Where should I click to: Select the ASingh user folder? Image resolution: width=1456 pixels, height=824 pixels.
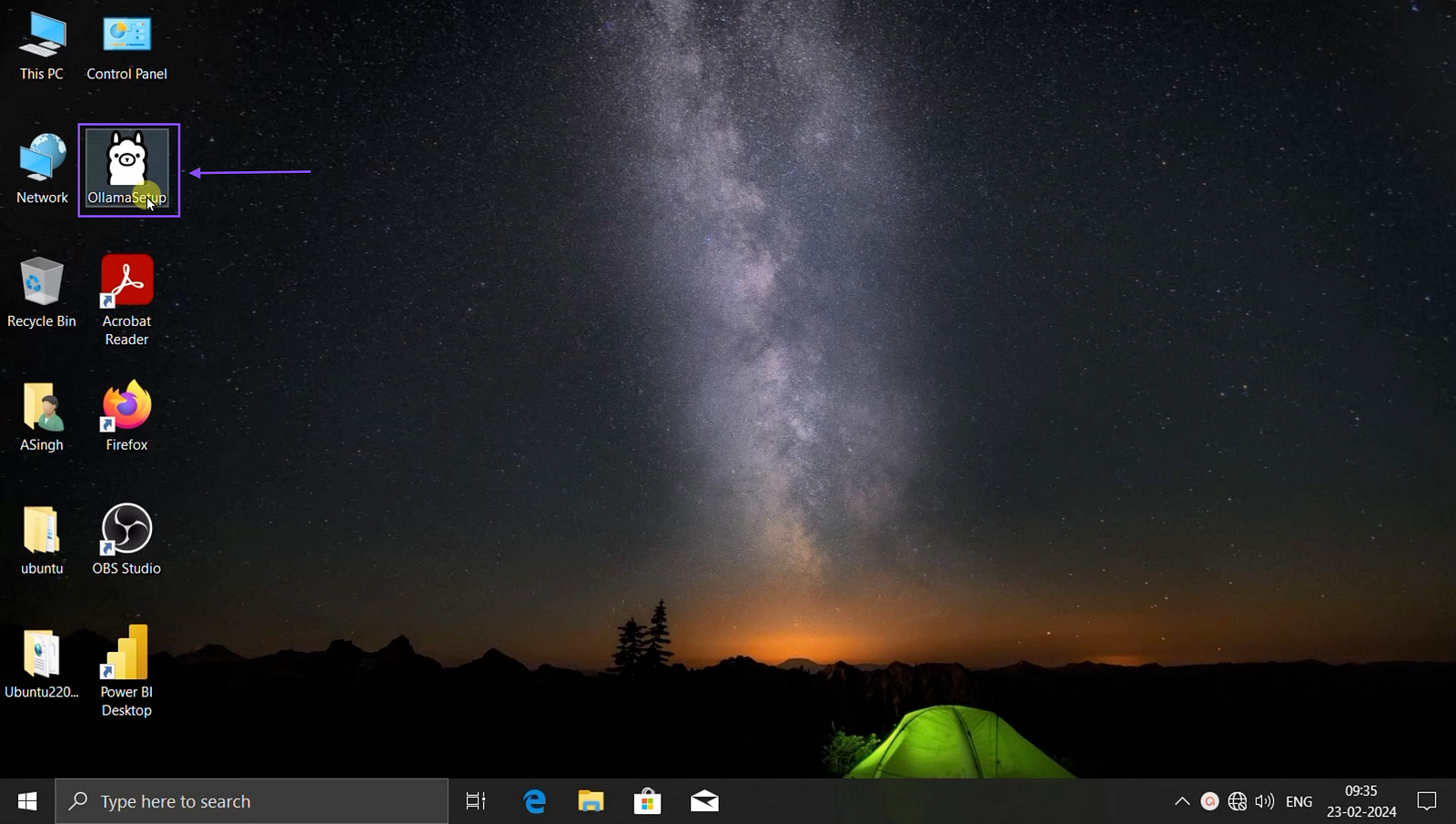42,408
